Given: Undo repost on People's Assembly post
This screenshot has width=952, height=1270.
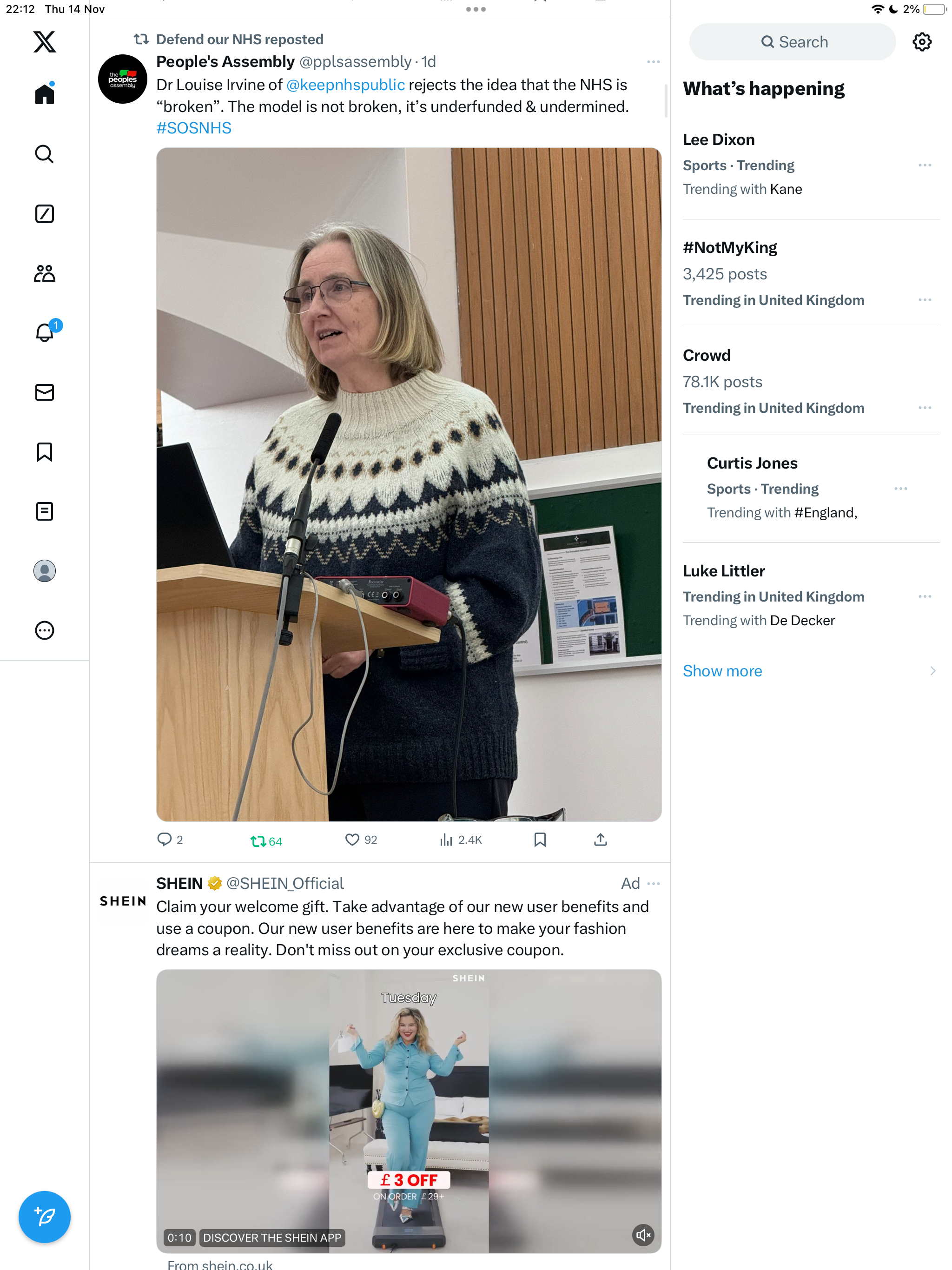Looking at the screenshot, I should tap(266, 841).
